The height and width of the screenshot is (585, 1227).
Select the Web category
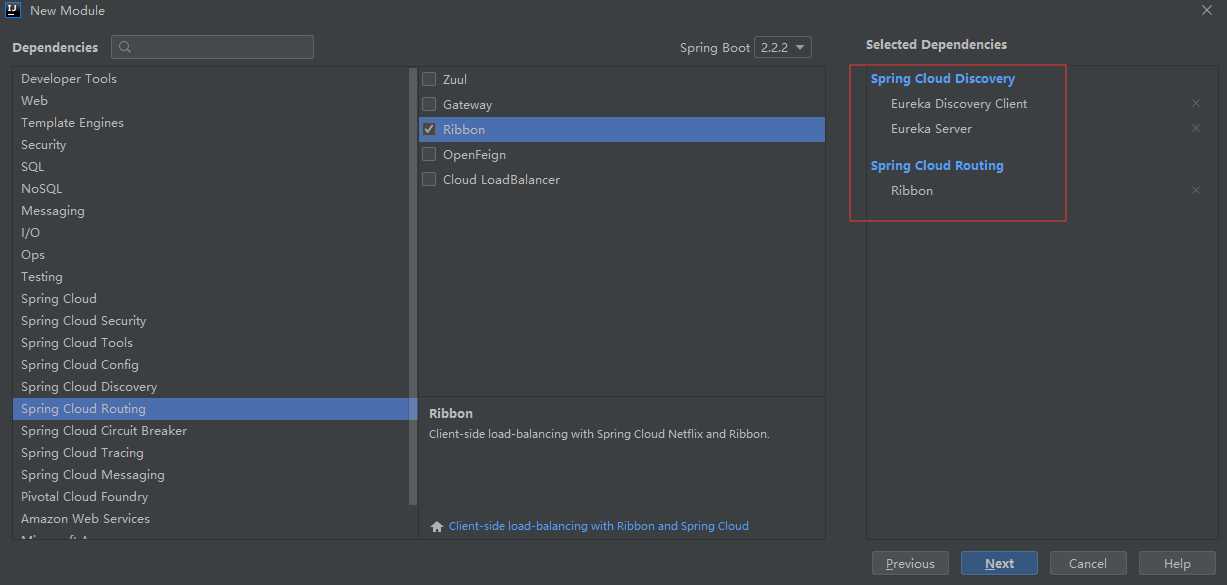click(x=211, y=100)
